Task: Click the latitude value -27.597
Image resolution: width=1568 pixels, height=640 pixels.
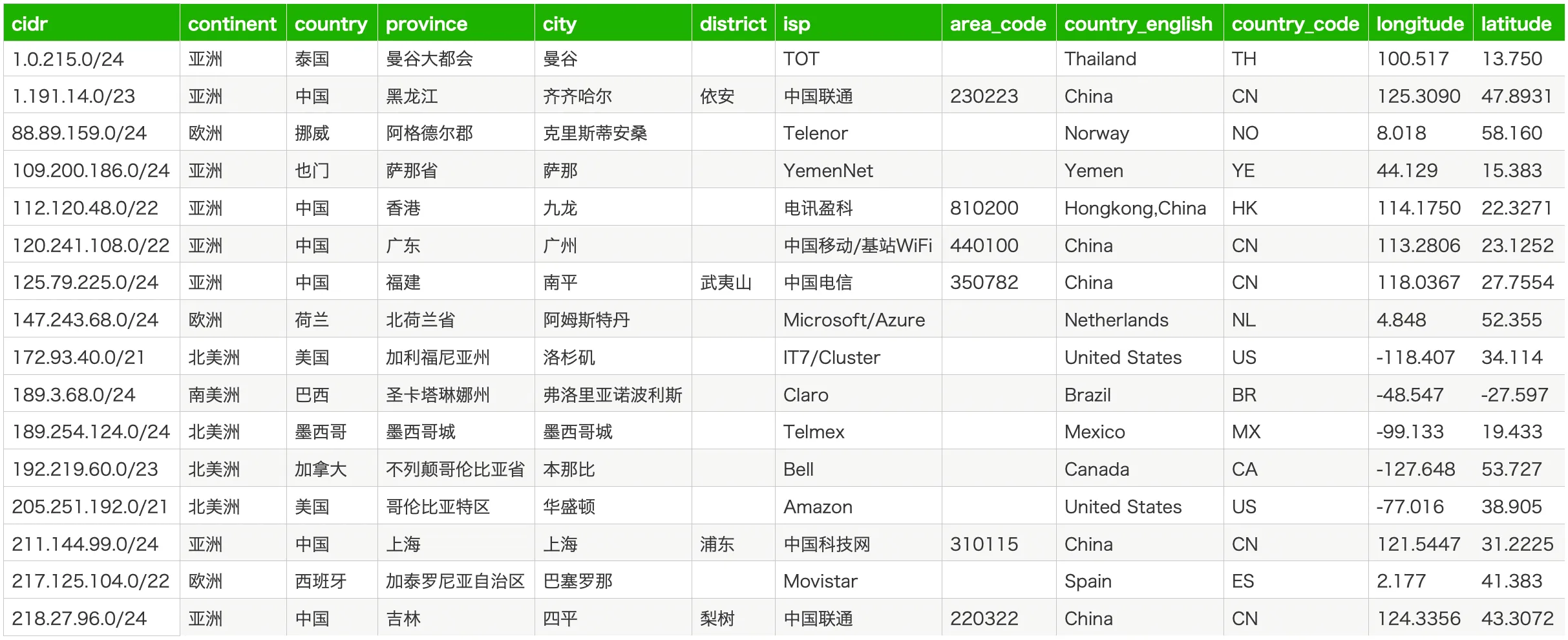Action: tap(1519, 394)
